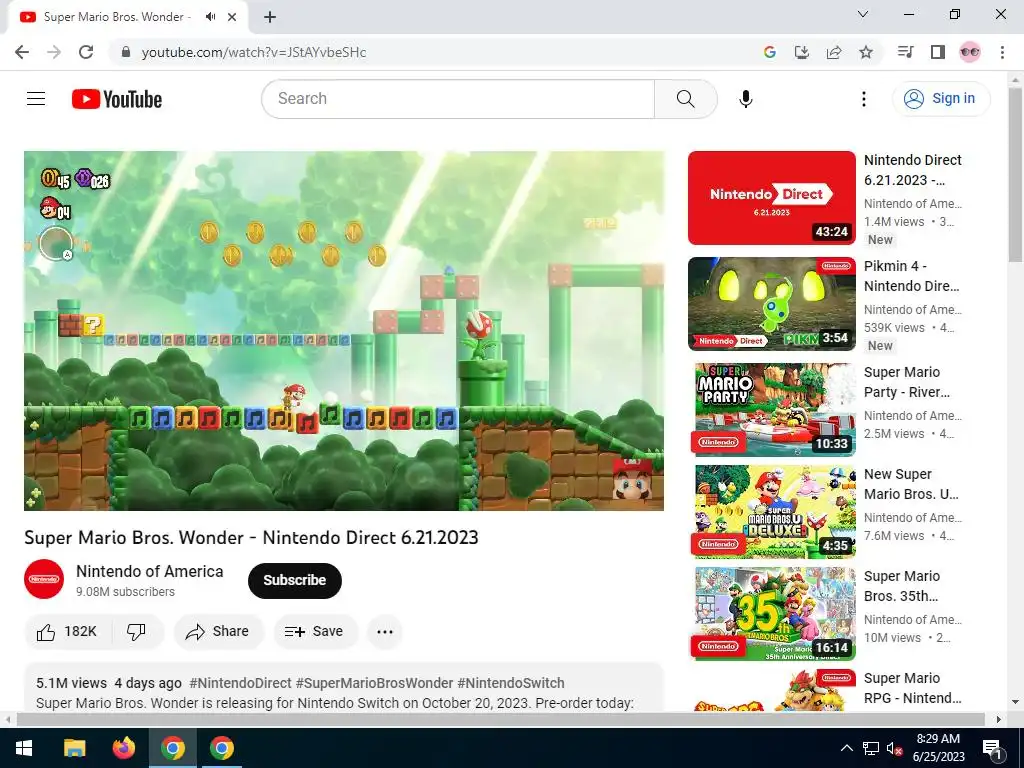Screen dimensions: 1024x768
Task: Open the Chrome side panel
Action: 938,52
